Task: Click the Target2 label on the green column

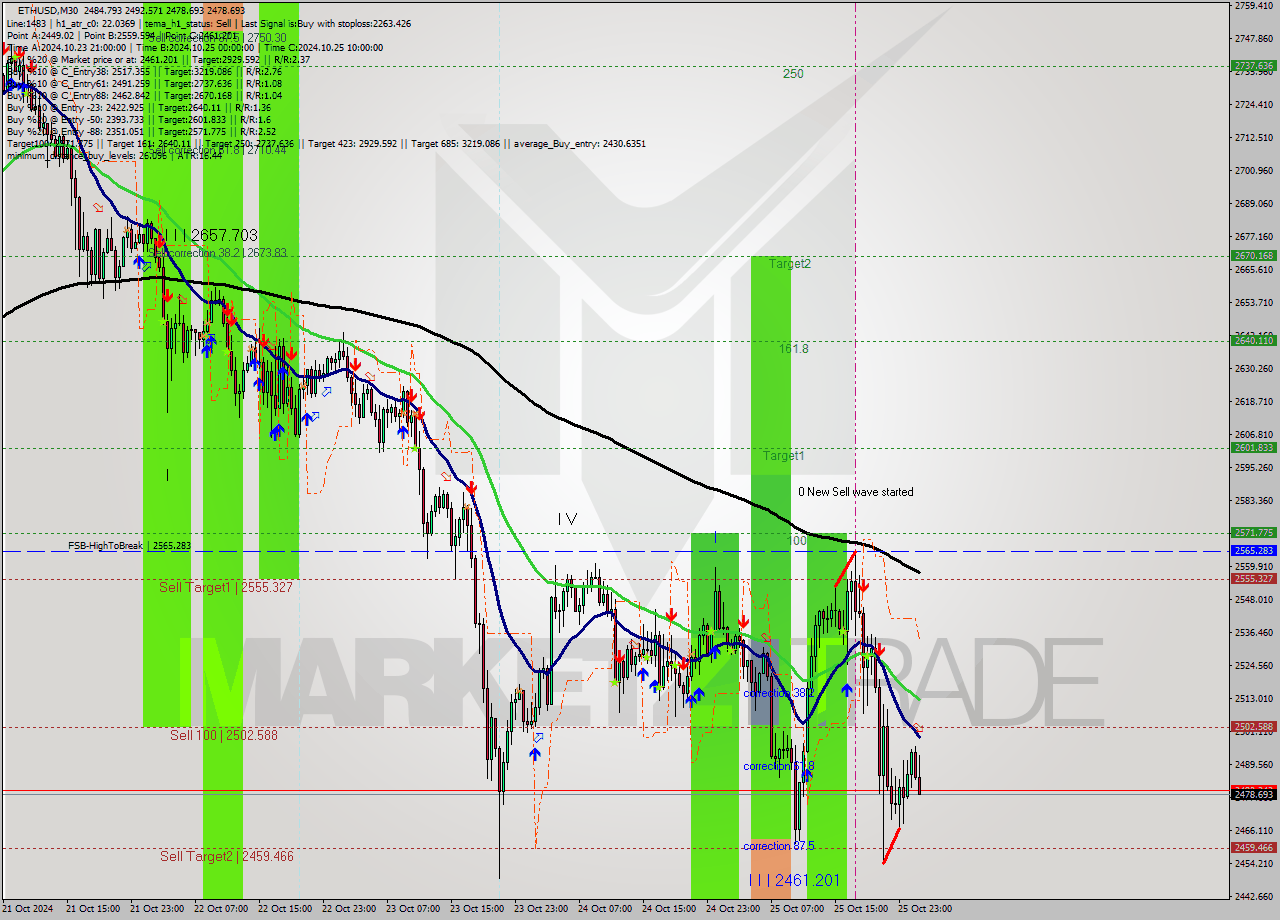Action: tap(790, 264)
